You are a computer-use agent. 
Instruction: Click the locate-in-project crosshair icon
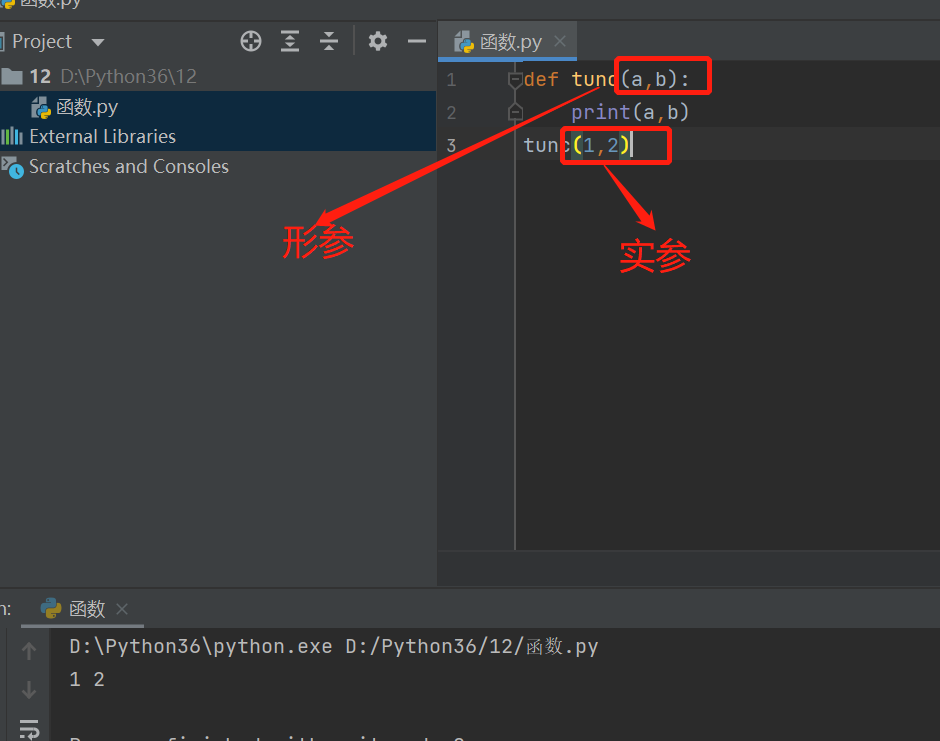(251, 41)
